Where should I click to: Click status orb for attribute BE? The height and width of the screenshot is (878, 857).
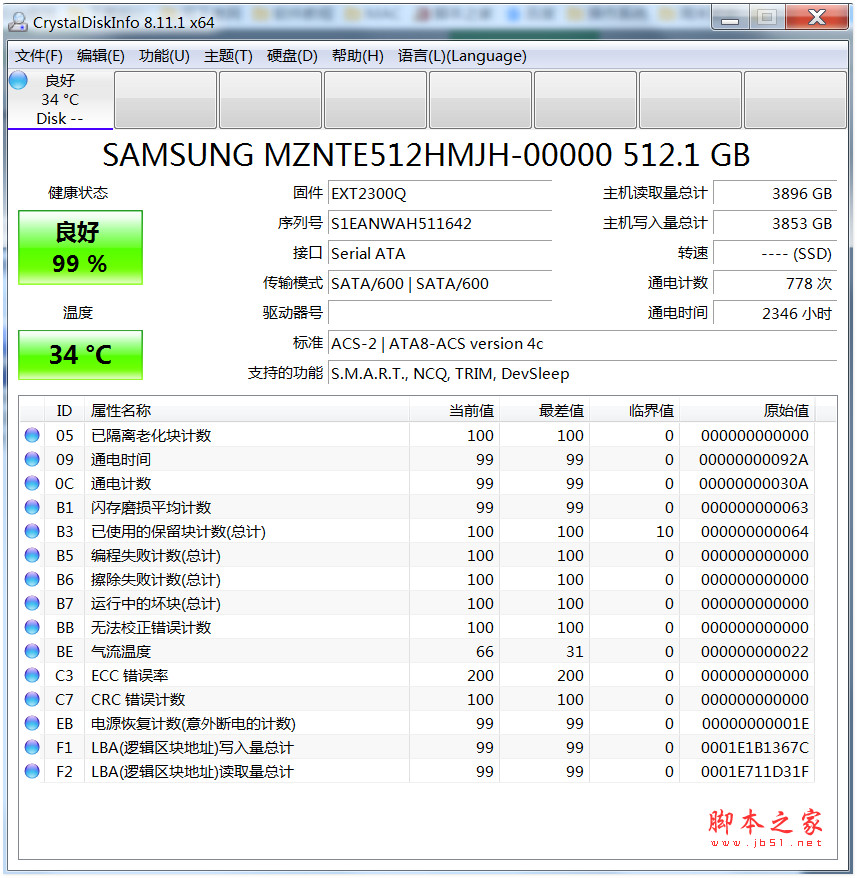pos(32,651)
